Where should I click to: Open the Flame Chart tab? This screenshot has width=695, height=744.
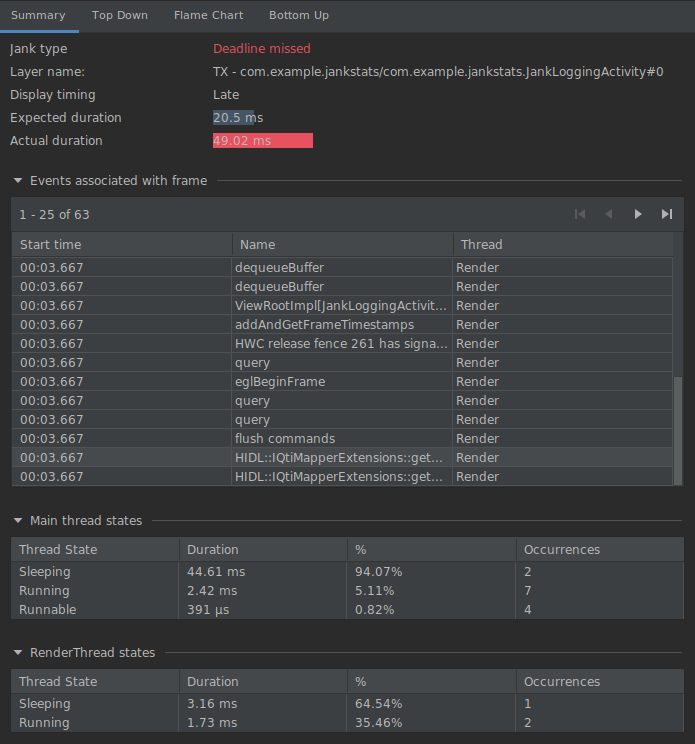208,15
